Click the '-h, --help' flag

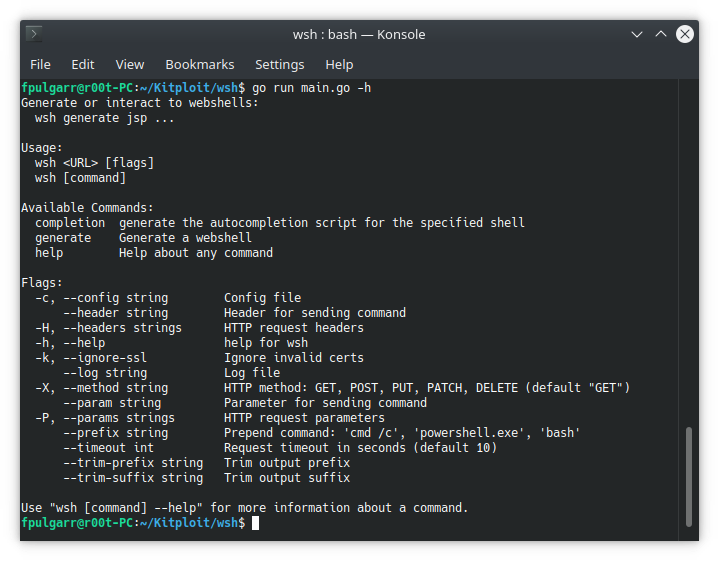(x=70, y=343)
